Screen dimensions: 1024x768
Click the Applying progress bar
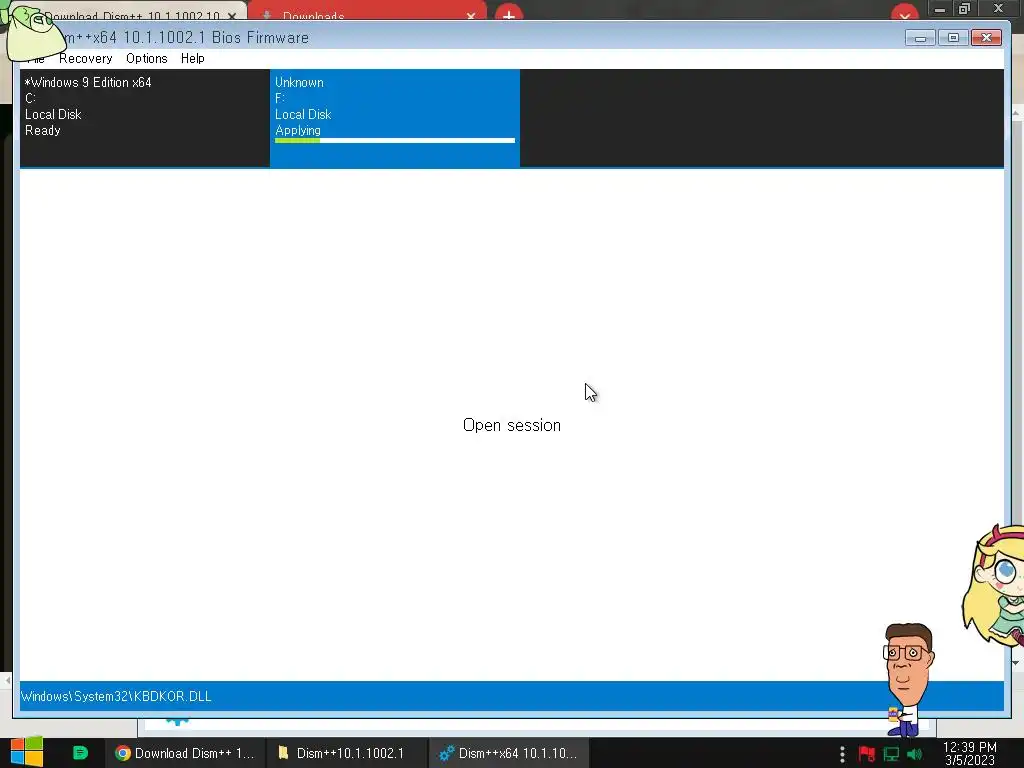coord(395,140)
